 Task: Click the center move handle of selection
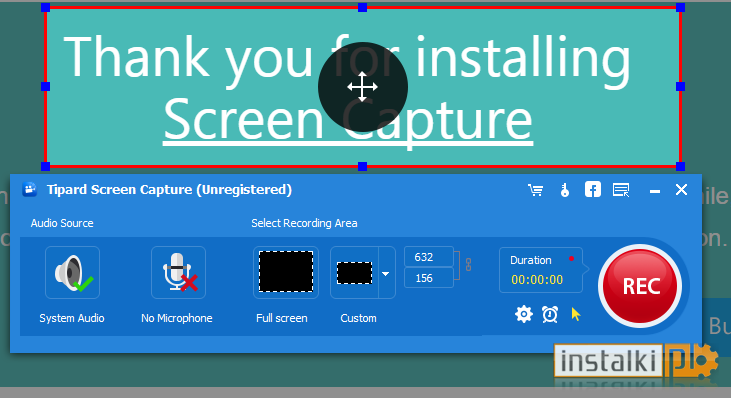(363, 87)
